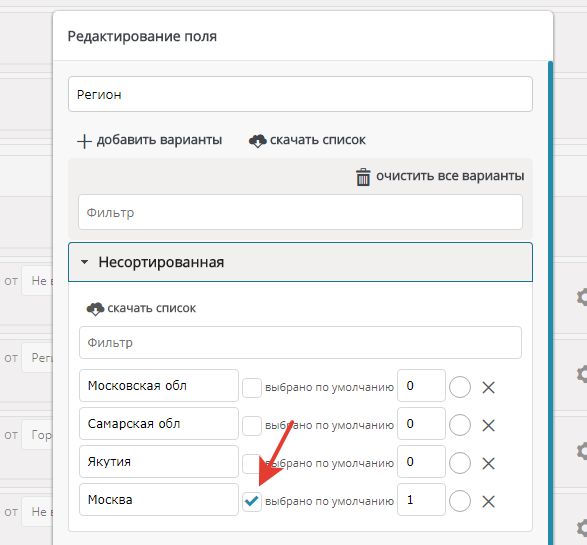Click the top cloud download icon
Screen dimensions: 587x545
[258, 141]
